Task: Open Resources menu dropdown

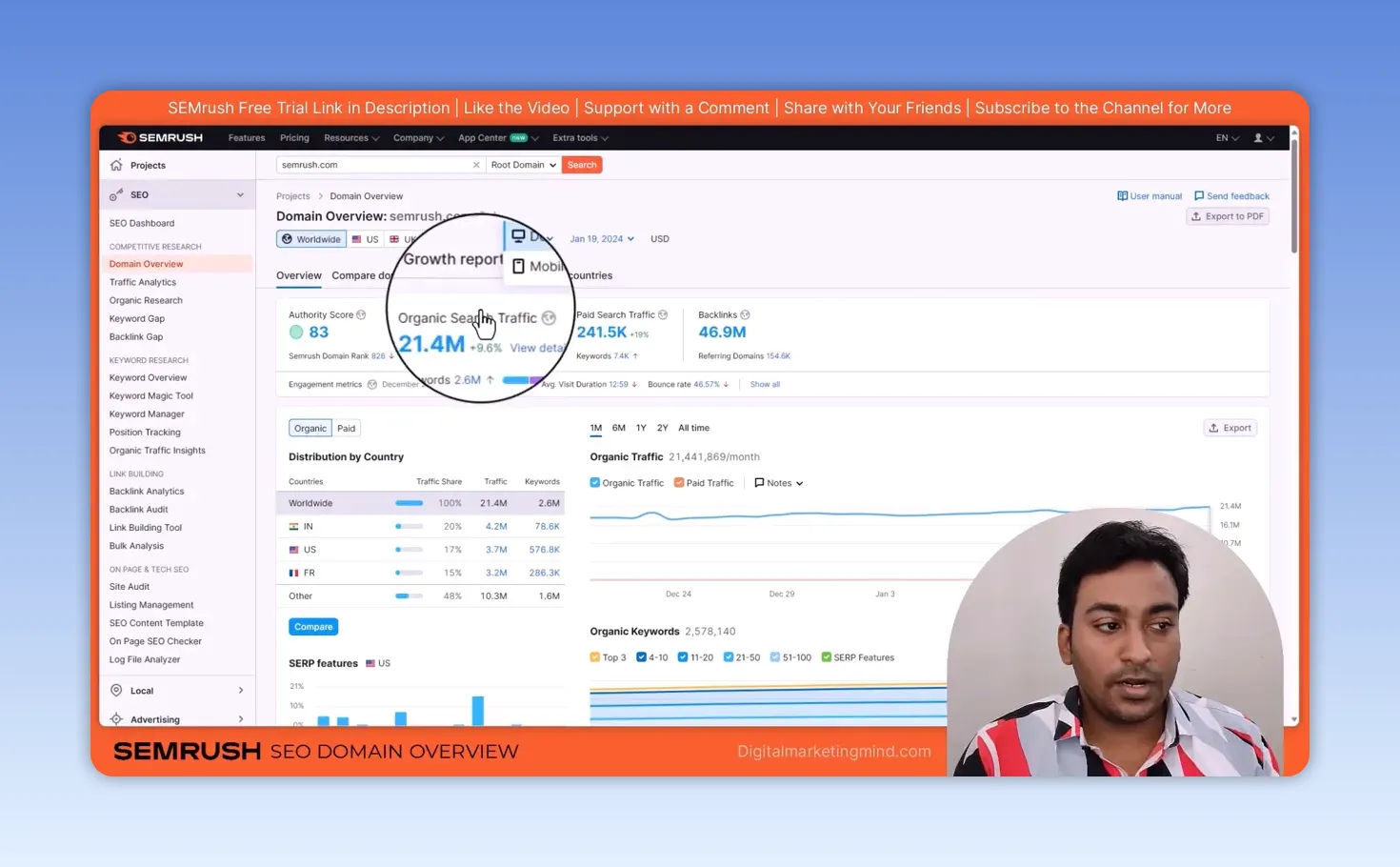Action: coord(351,138)
